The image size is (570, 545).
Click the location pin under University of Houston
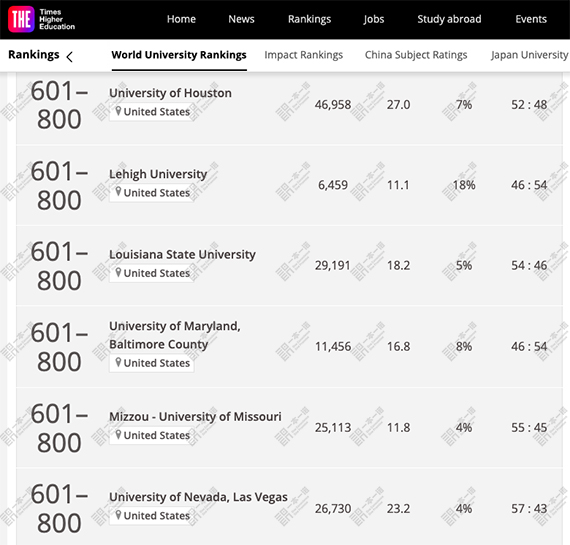118,111
